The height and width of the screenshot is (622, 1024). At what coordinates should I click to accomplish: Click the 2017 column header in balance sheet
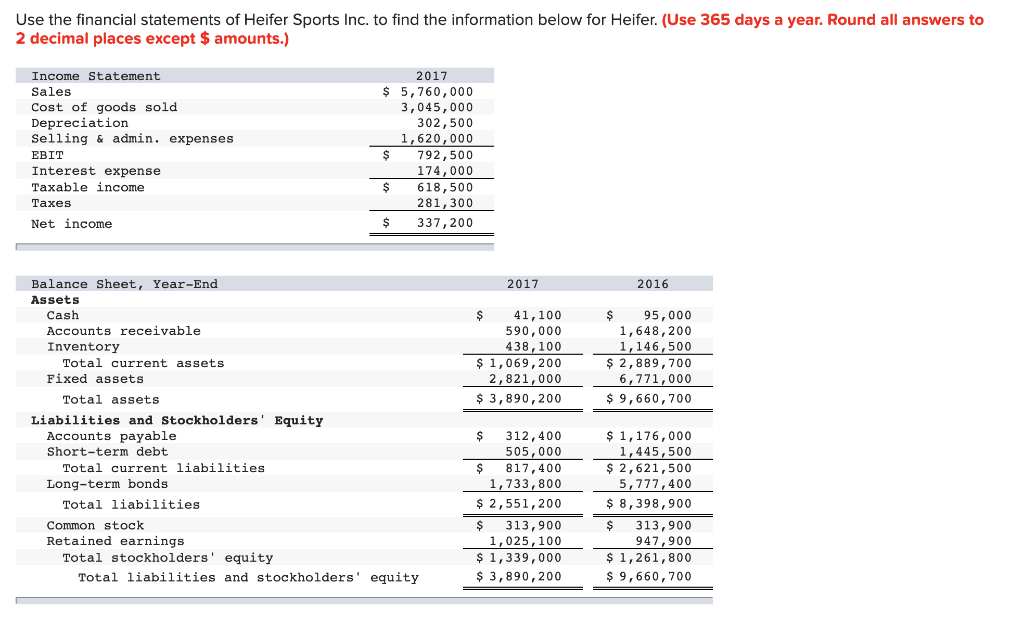point(523,284)
